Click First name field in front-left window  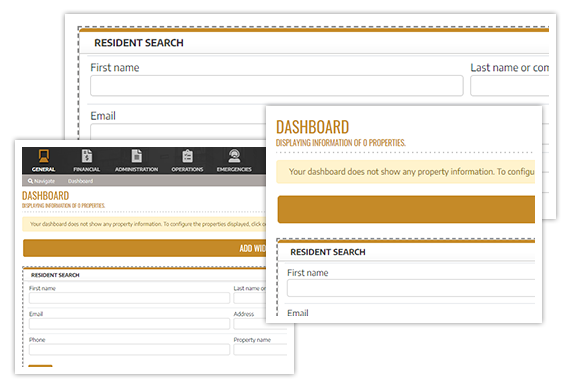coord(129,298)
